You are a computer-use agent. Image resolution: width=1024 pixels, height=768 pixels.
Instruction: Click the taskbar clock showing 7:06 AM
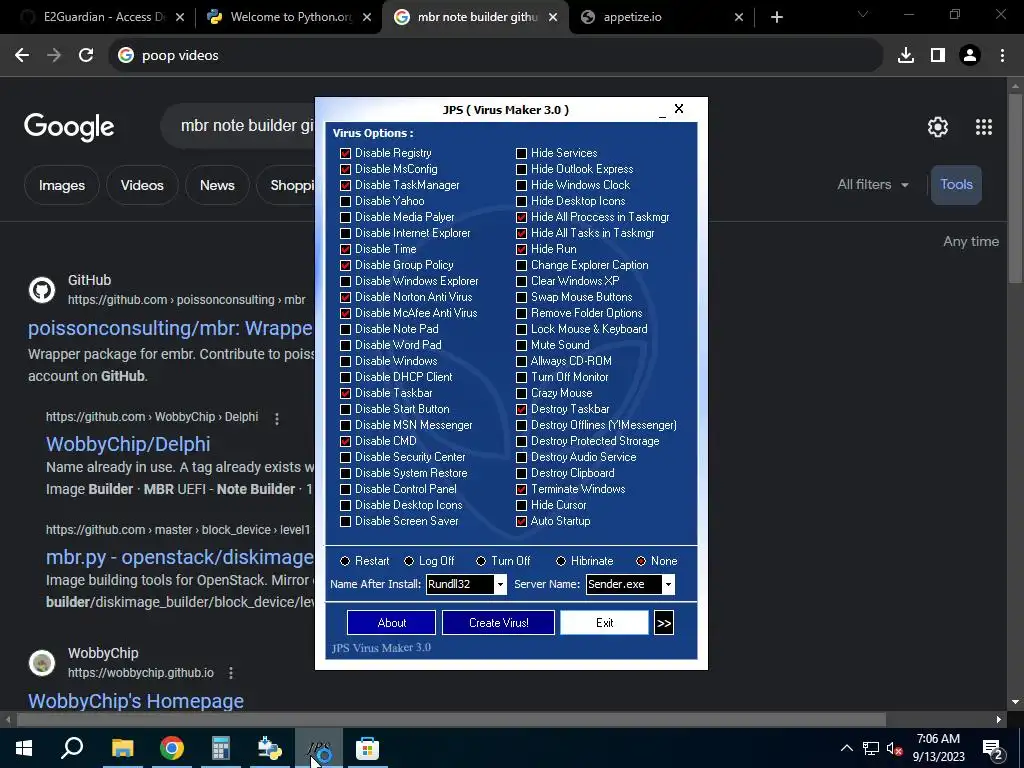click(938, 748)
